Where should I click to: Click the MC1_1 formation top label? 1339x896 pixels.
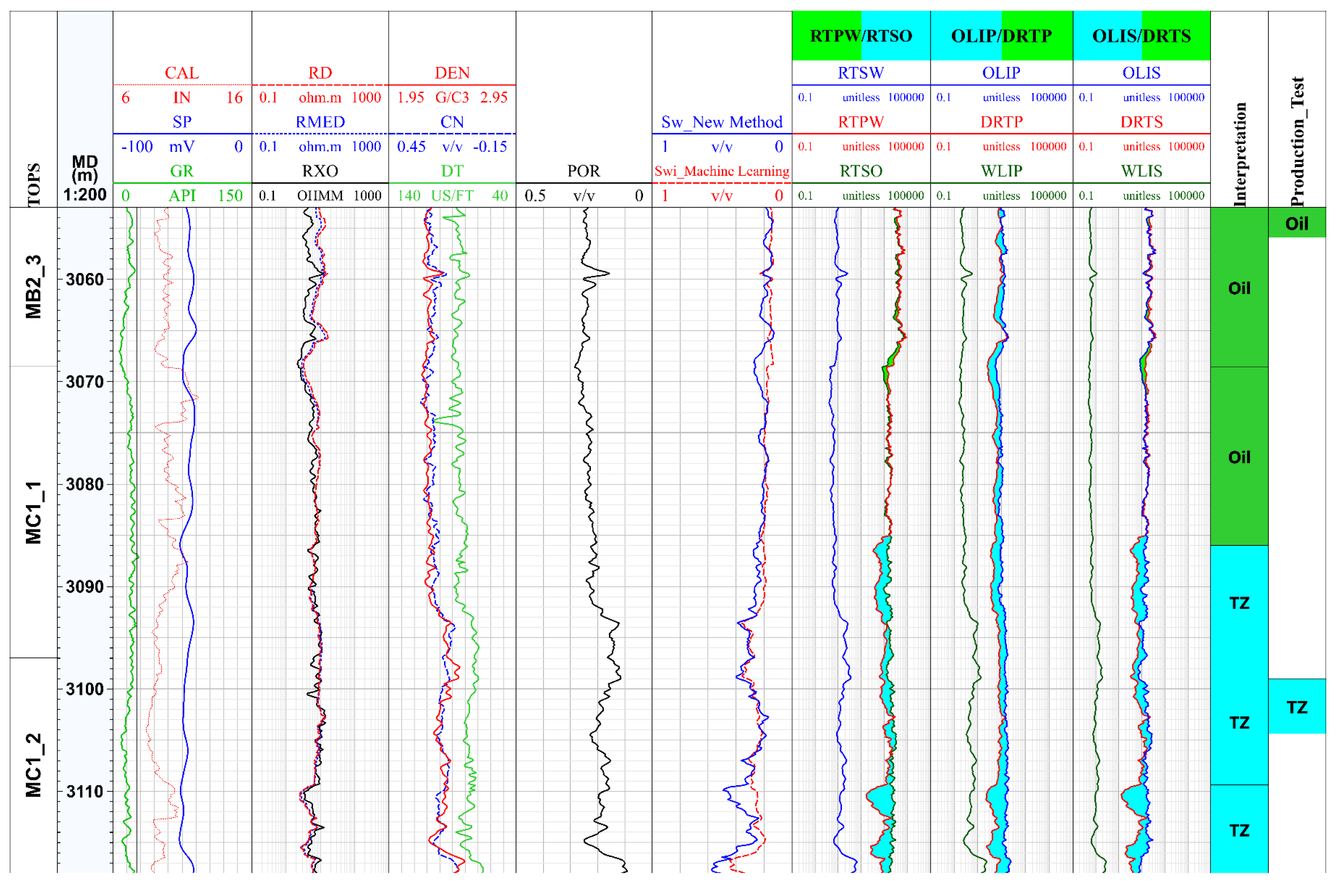click(x=33, y=512)
